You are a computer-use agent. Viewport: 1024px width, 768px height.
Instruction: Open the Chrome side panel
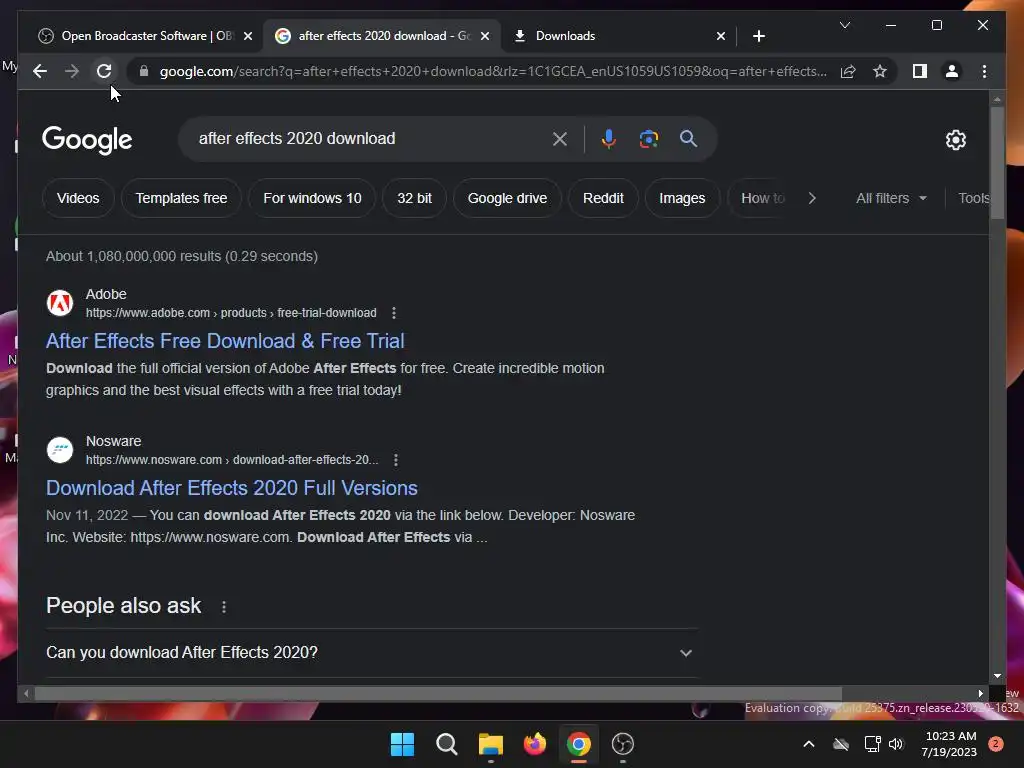[x=920, y=71]
